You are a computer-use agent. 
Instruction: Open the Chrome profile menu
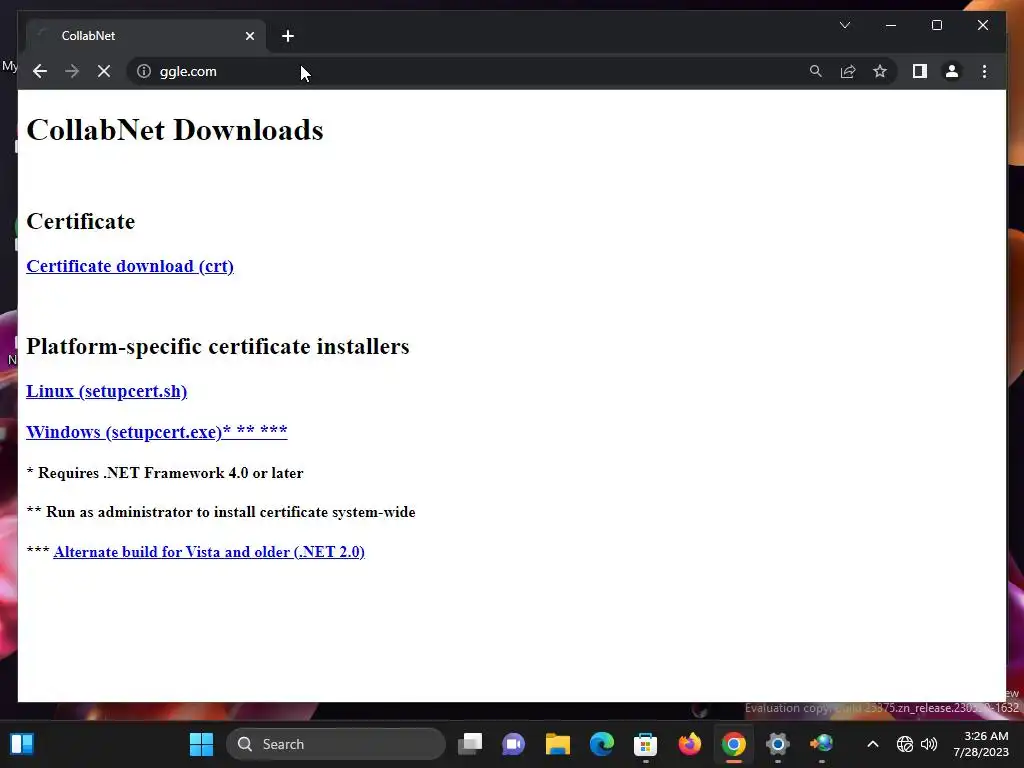pos(952,71)
